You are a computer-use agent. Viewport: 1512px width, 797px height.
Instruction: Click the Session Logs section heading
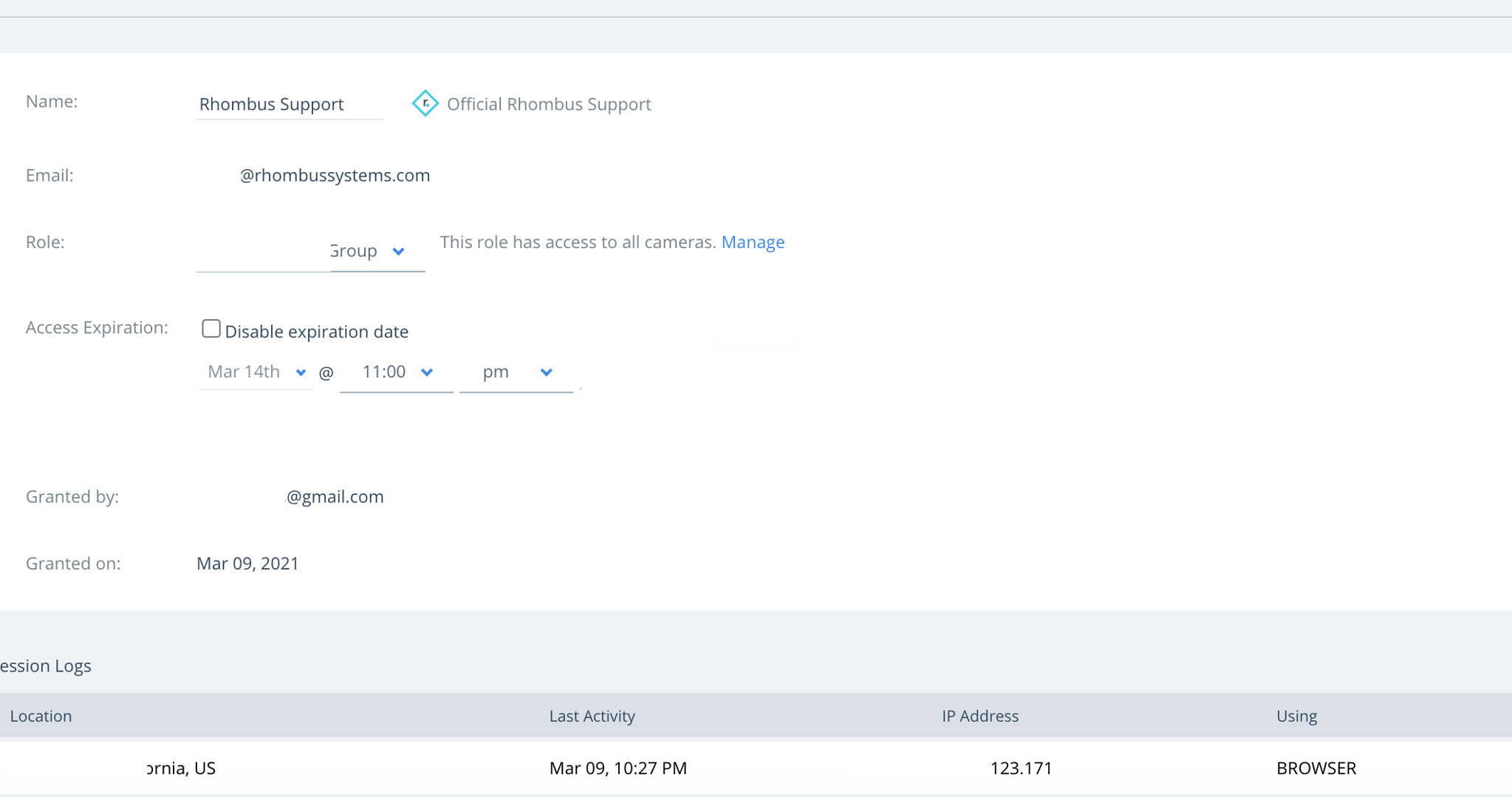pyautogui.click(x=46, y=666)
